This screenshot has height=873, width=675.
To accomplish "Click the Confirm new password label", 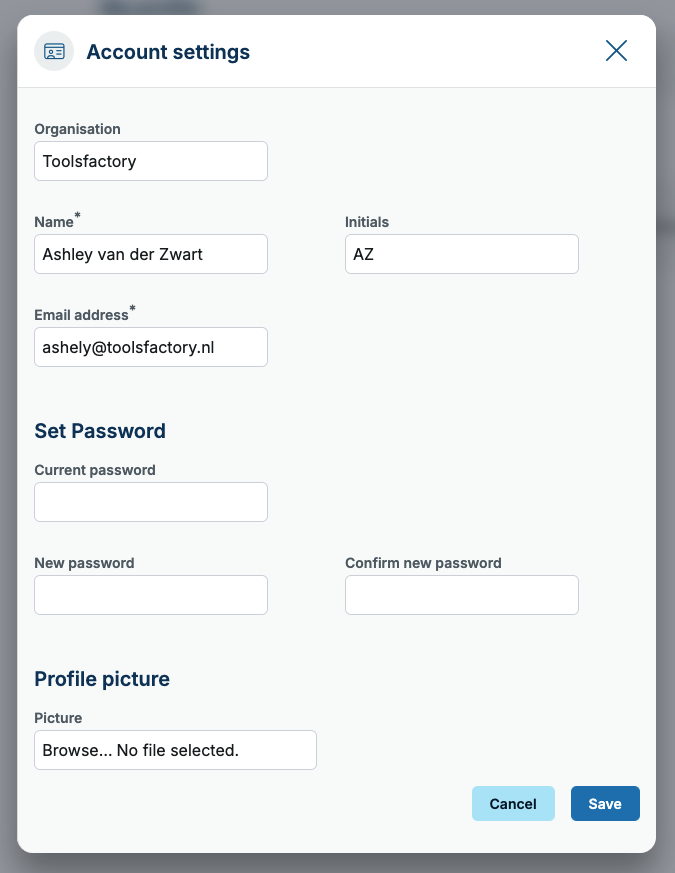I will 423,563.
